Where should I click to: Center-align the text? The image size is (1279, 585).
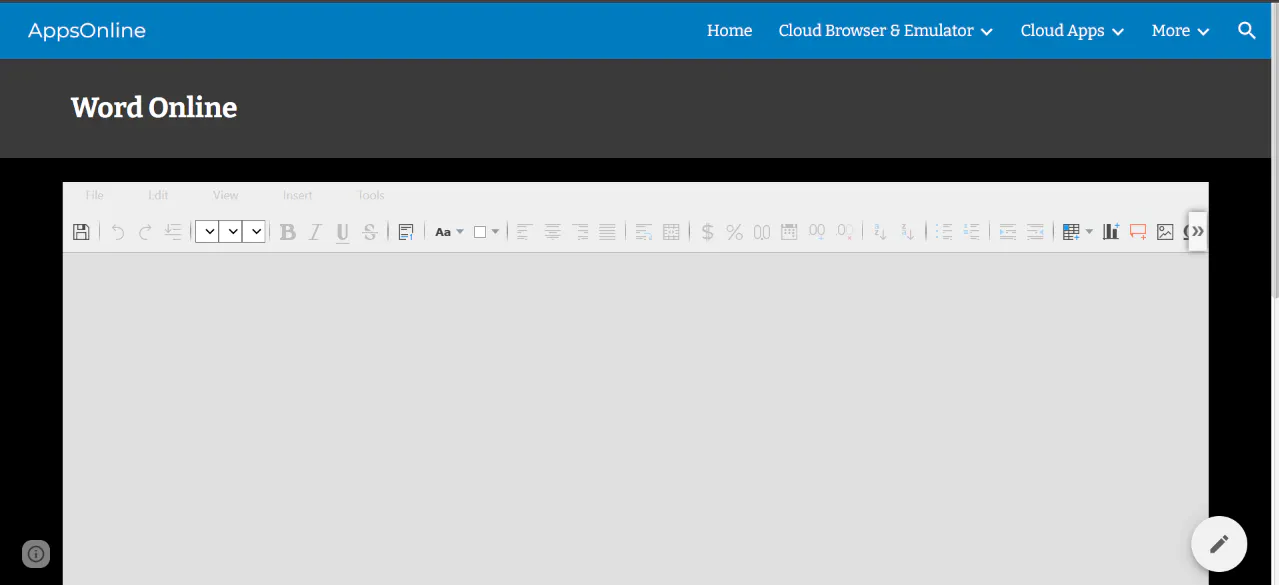(552, 232)
